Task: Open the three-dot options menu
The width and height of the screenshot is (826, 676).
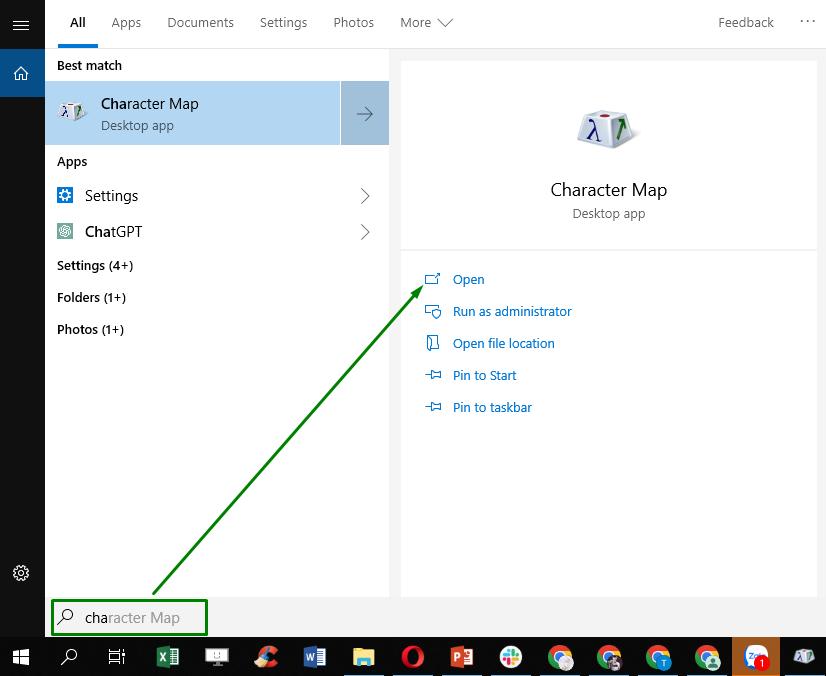Action: coord(807,22)
